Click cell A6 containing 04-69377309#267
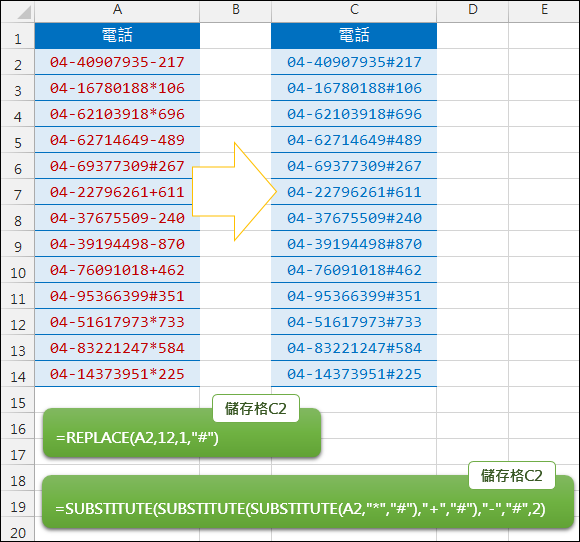This screenshot has width=580, height=542. coord(117,166)
